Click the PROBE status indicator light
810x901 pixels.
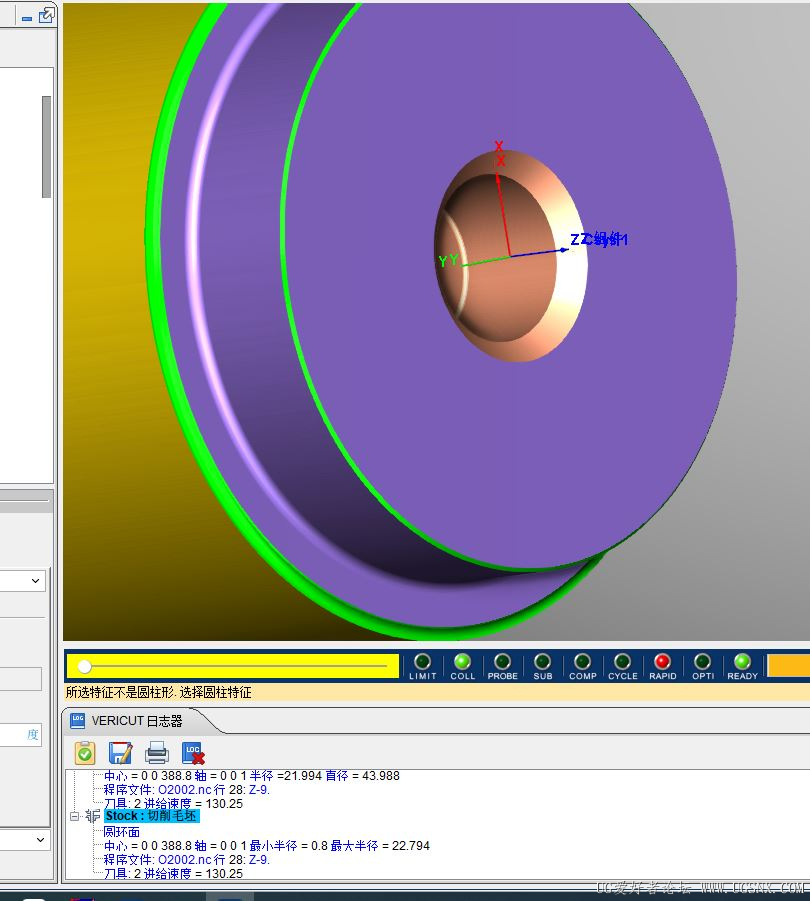point(502,661)
